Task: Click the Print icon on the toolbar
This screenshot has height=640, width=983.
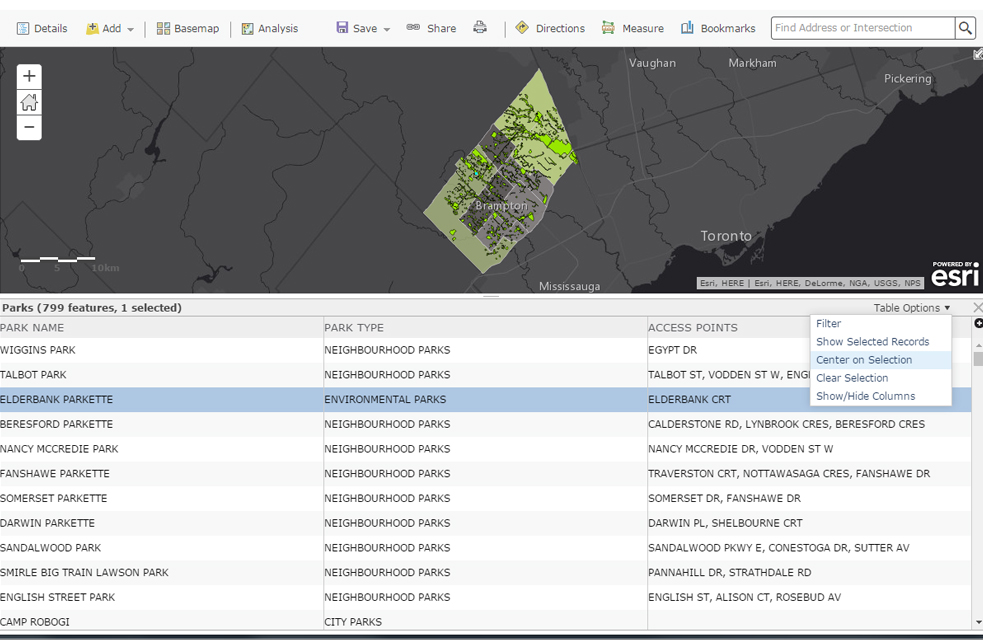Action: (480, 28)
